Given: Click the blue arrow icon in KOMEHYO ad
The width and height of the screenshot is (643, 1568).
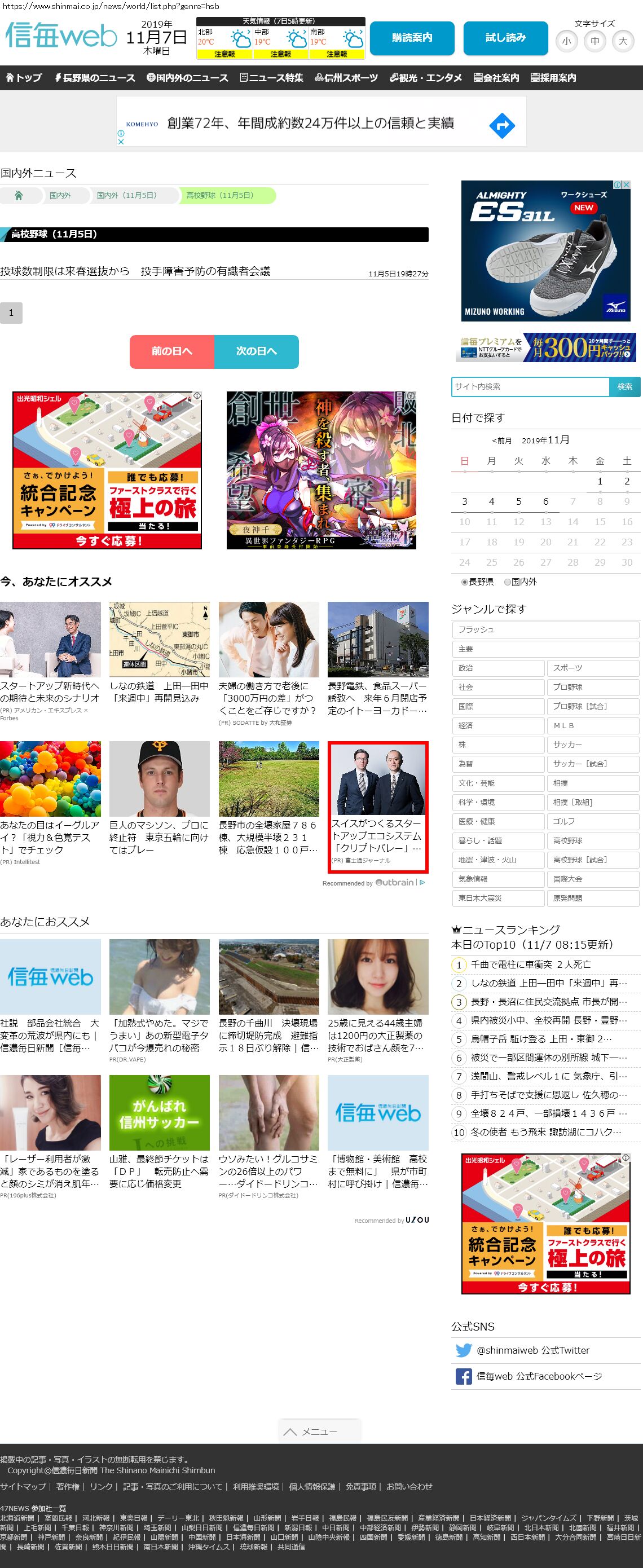Looking at the screenshot, I should (502, 126).
